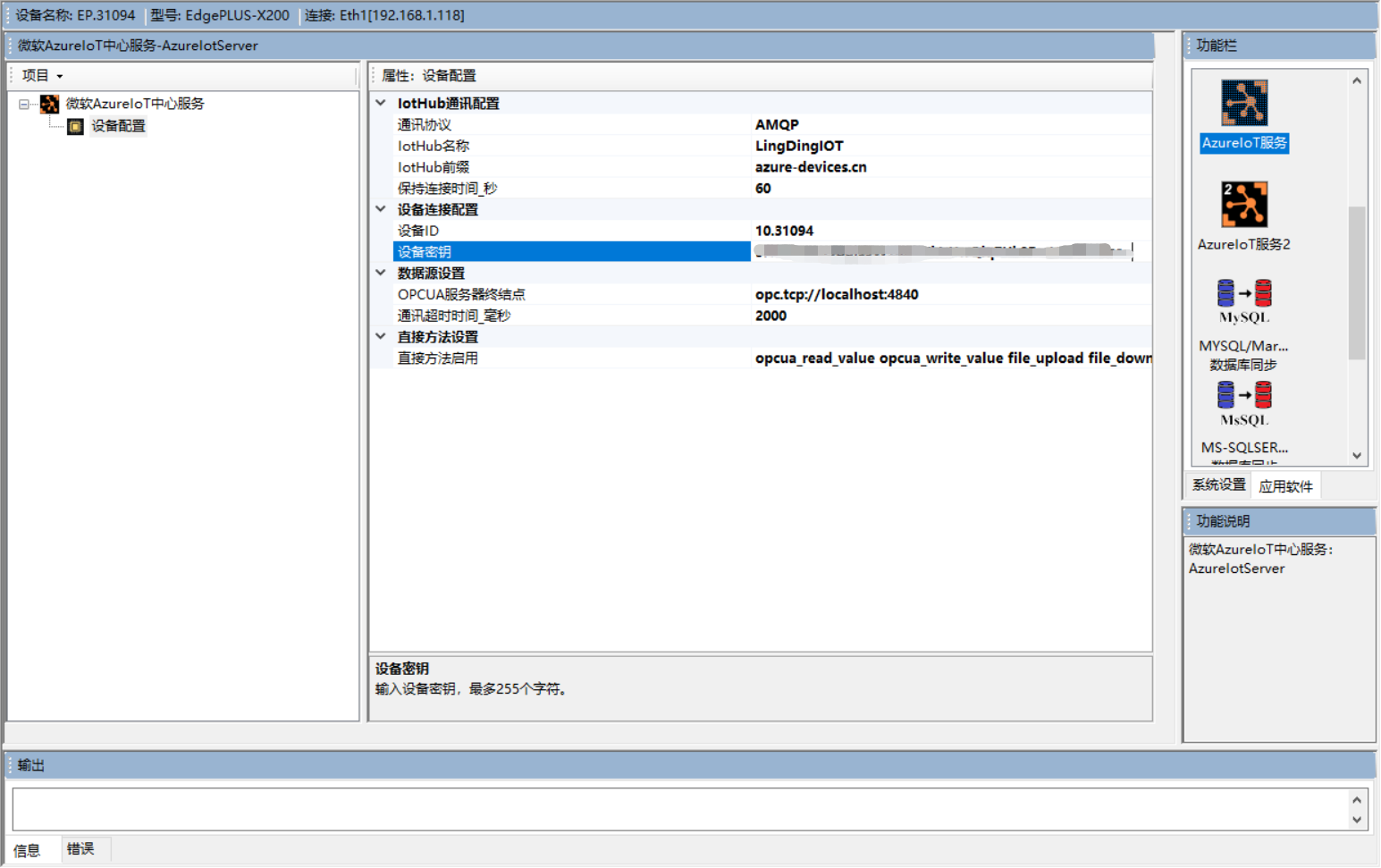
Task: Click the 设备名称: EP.31094 status label
Action: click(75, 15)
